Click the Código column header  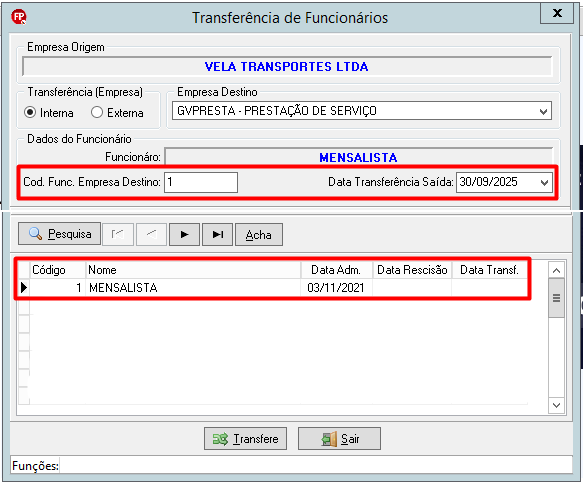click(58, 270)
